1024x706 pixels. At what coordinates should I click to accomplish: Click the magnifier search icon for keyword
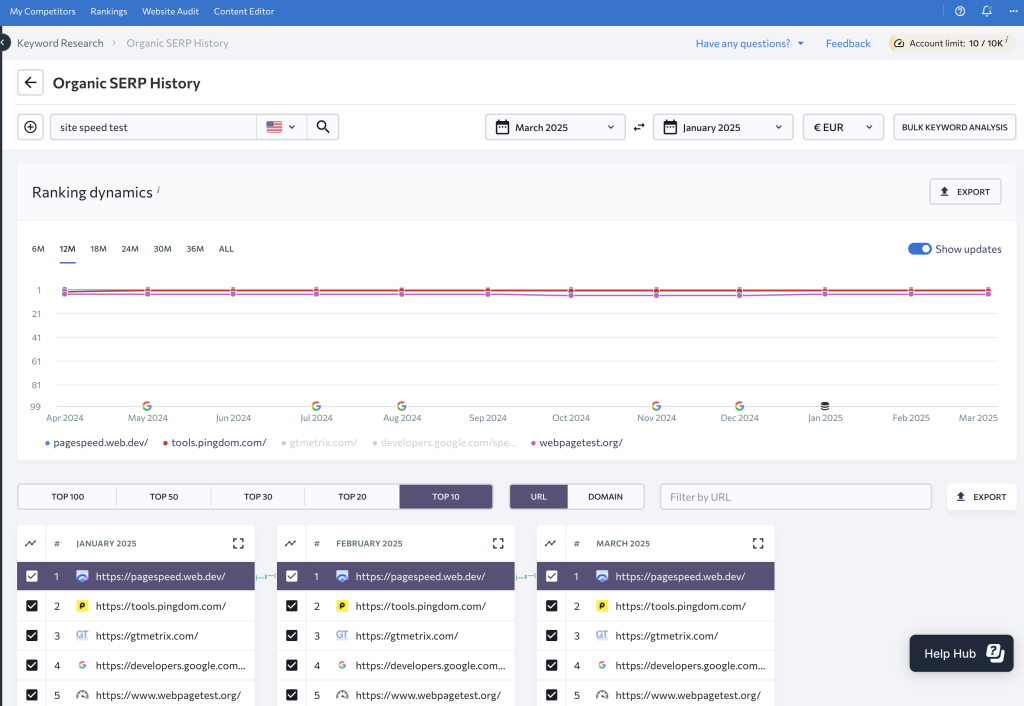click(323, 127)
